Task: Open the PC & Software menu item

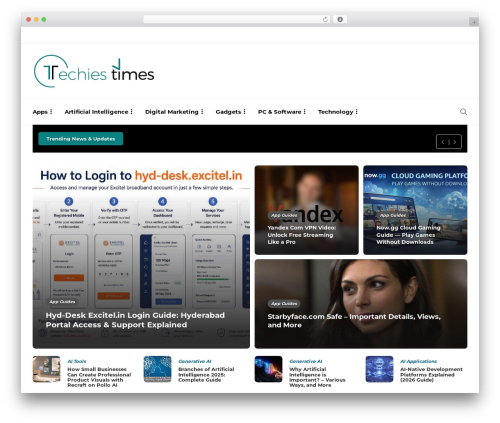Action: click(x=279, y=112)
